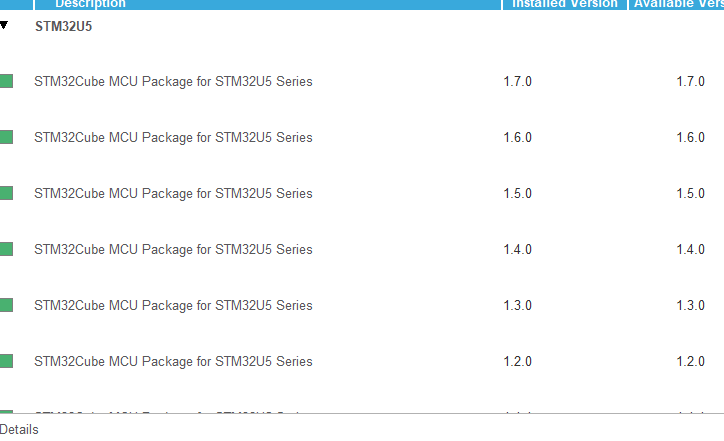Click available version 1.5.0 cell
The height and width of the screenshot is (441, 724).
(690, 193)
